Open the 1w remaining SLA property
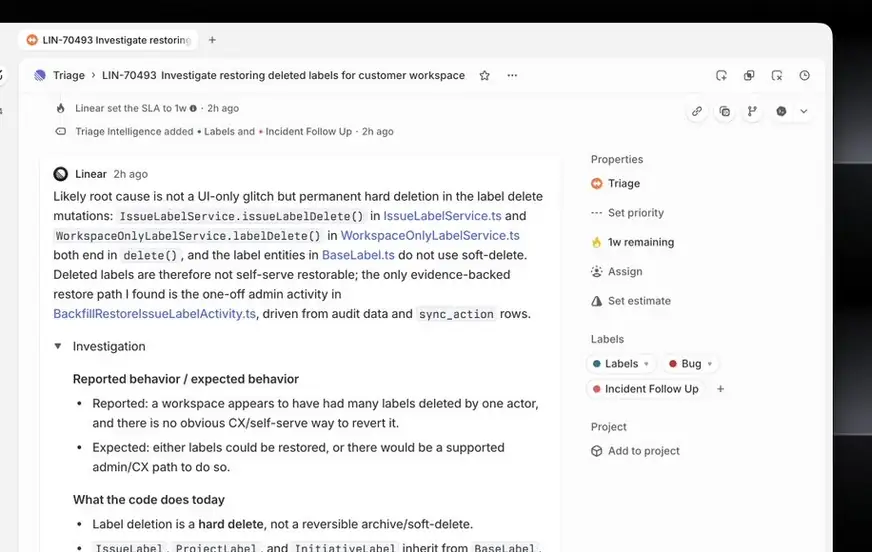The width and height of the screenshot is (872, 552). point(633,242)
